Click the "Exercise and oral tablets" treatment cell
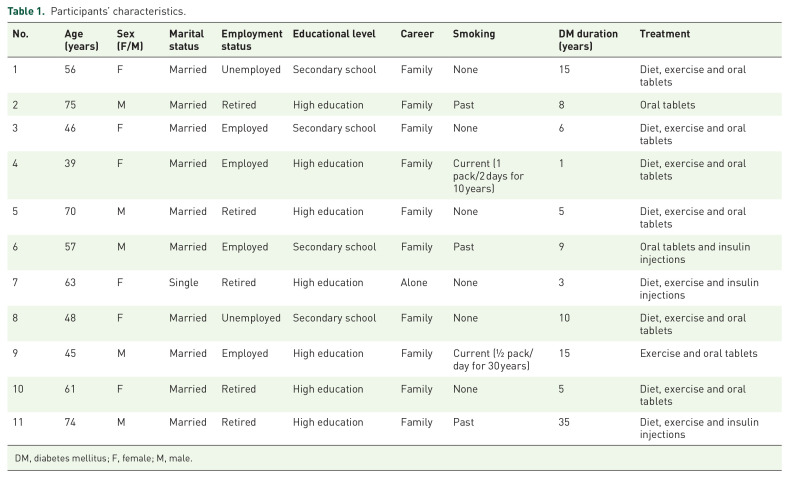Screen dimensions: 789x478 [700, 353]
